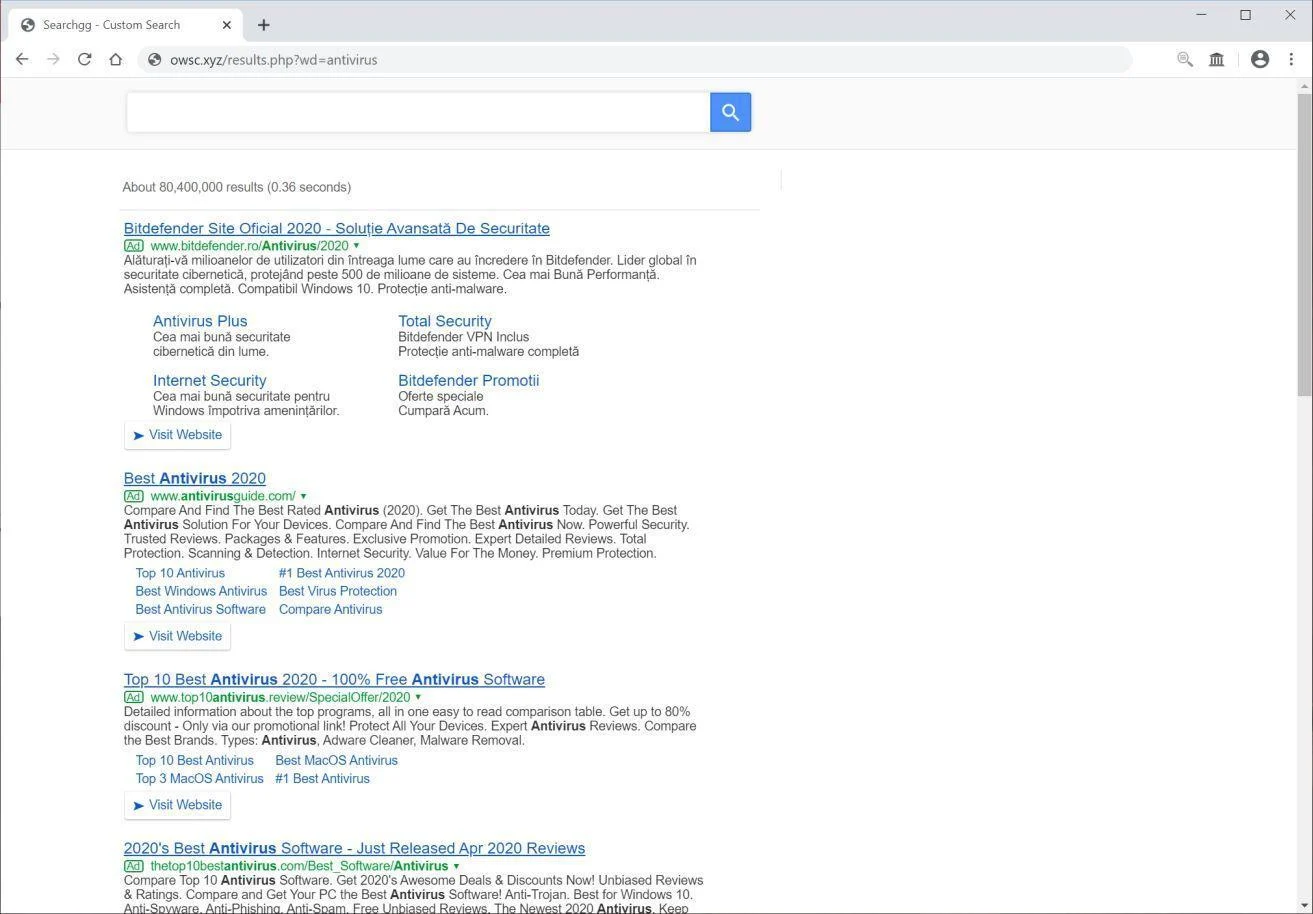Open the Antivirus Plus sitelink
The width and height of the screenshot is (1313, 914).
pyautogui.click(x=200, y=321)
